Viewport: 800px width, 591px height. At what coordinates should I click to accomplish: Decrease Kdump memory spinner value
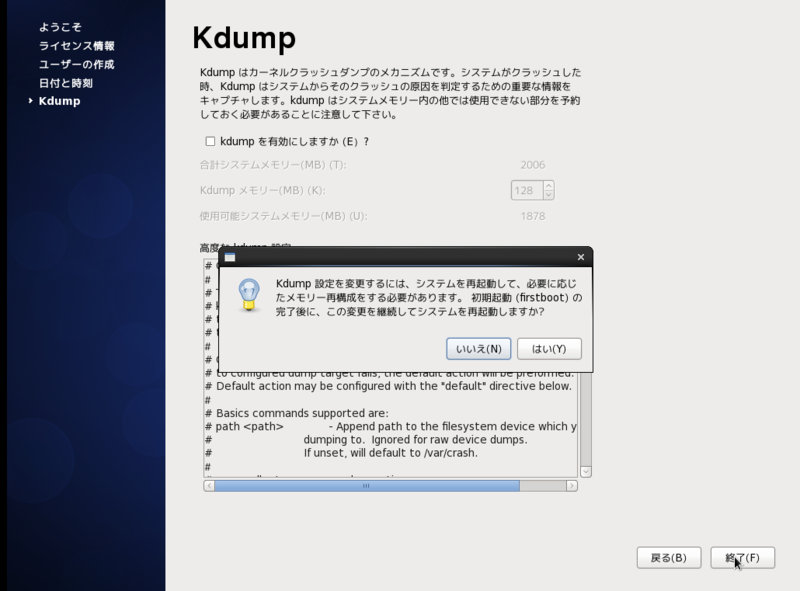coord(548,195)
